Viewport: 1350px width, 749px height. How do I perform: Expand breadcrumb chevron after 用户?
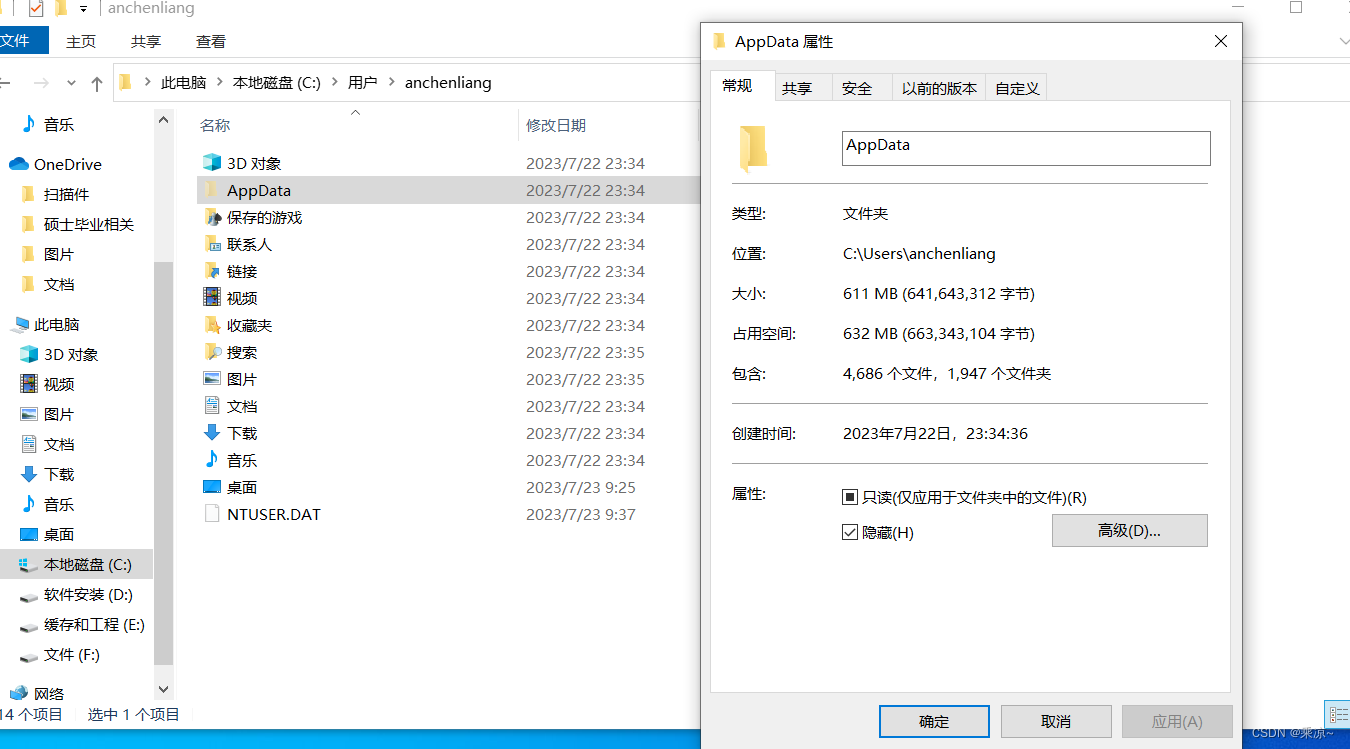coord(391,83)
